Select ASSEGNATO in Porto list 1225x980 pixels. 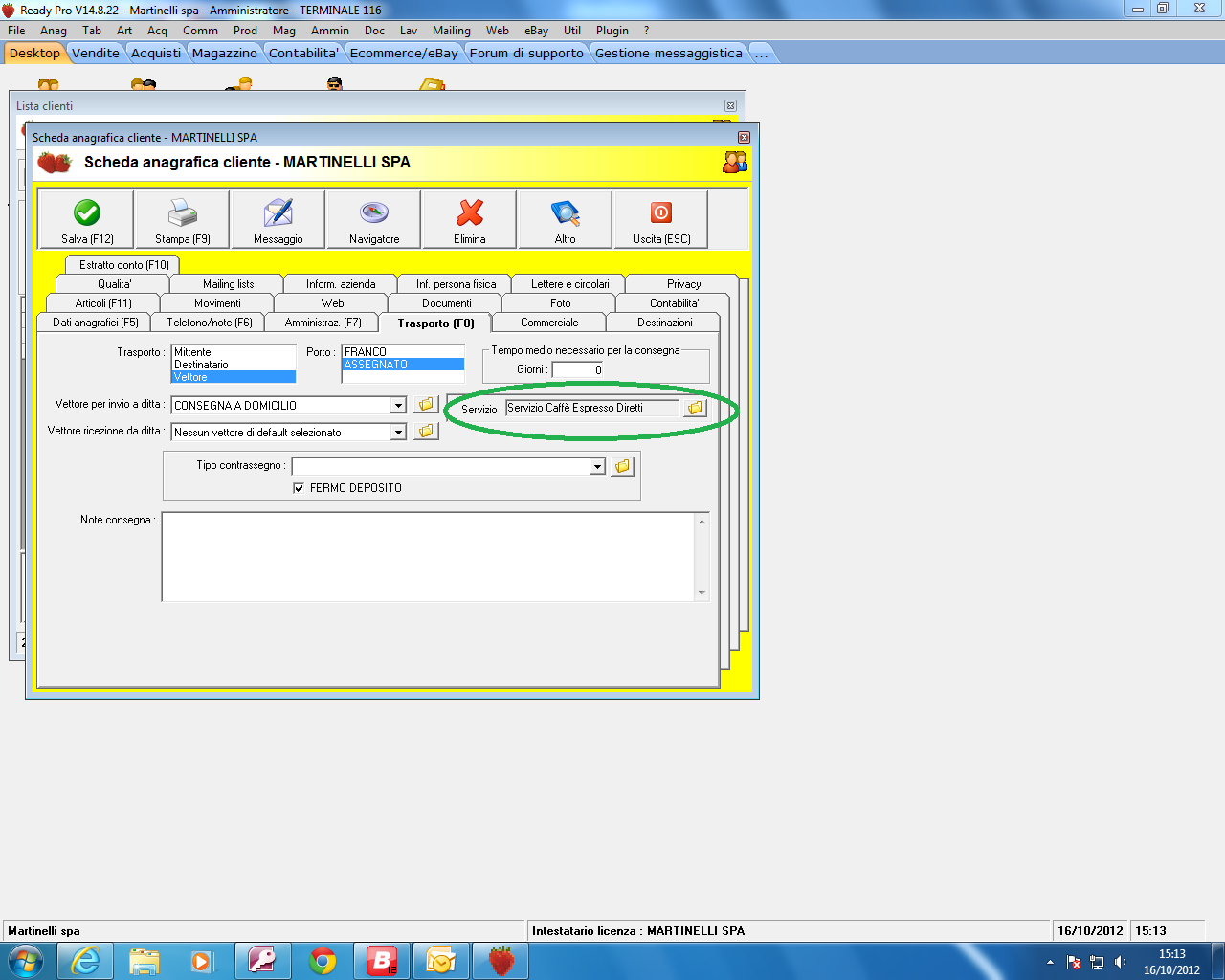(x=403, y=365)
